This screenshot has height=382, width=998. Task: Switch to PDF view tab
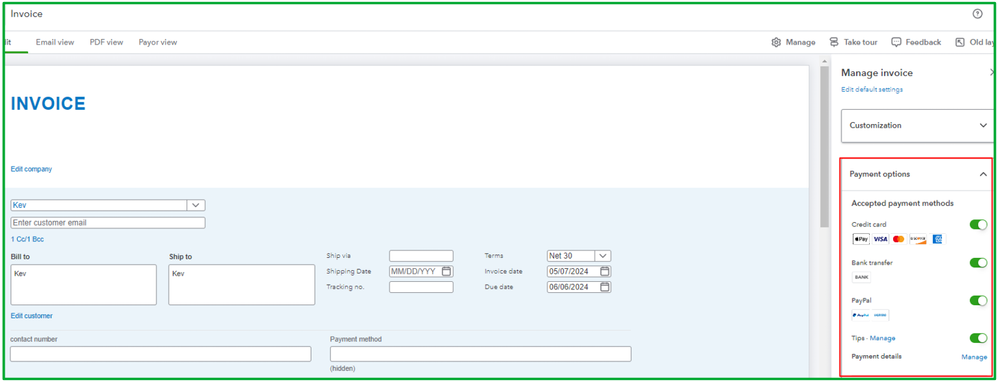click(x=106, y=42)
